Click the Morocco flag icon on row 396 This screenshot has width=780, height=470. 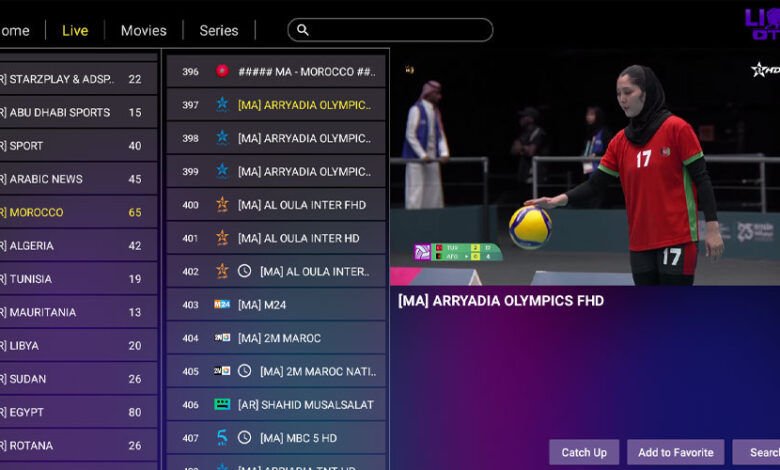point(222,71)
